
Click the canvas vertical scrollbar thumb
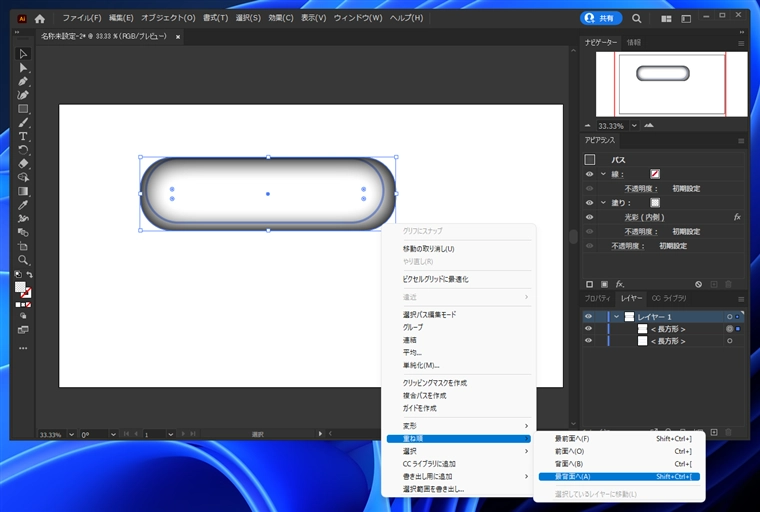pos(573,237)
